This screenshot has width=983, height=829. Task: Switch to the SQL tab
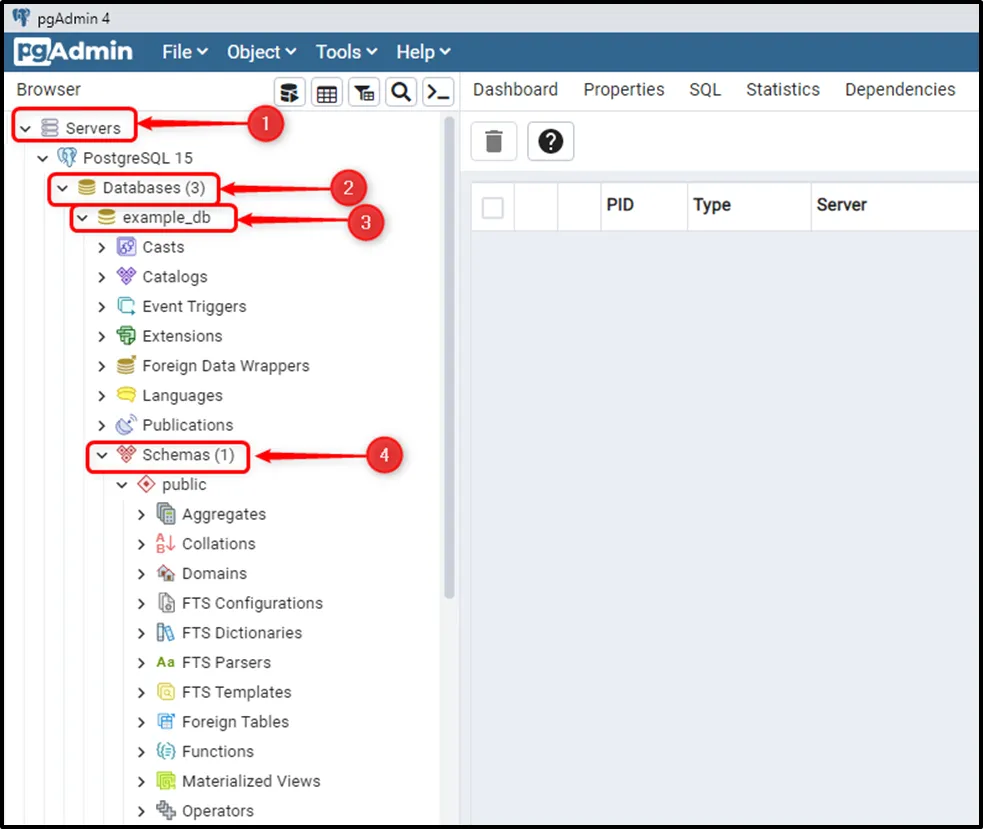coord(704,90)
